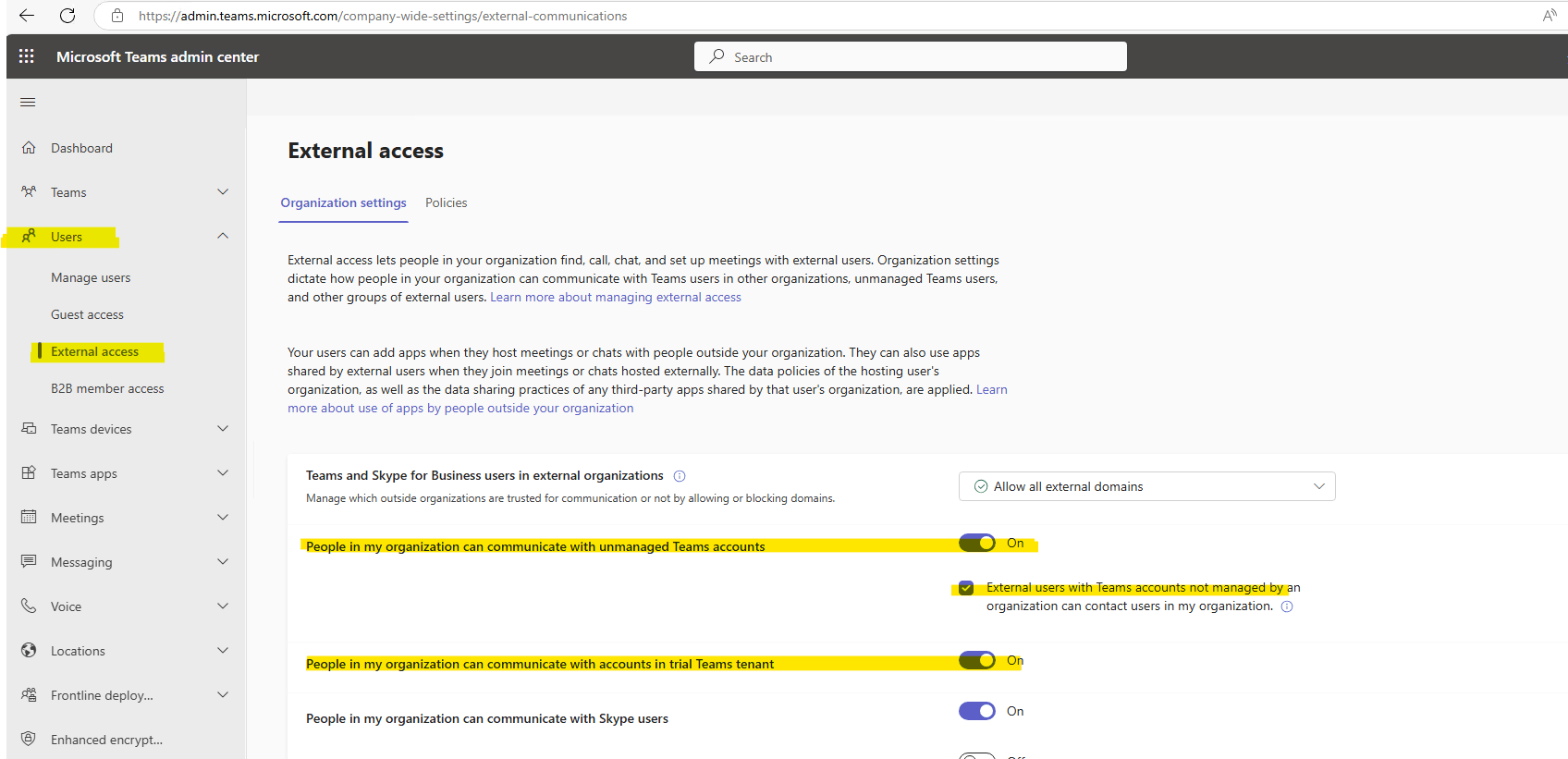Expand the Frontline deploy chevron
This screenshot has width=1568, height=759.
[223, 695]
